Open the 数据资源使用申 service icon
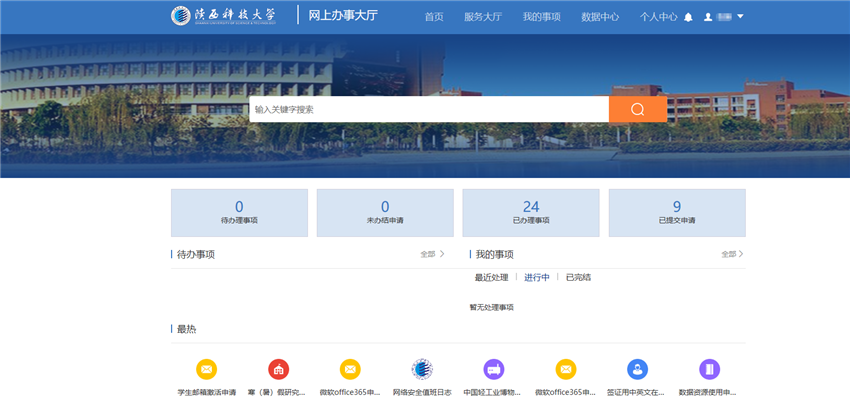This screenshot has height=404, width=850. (x=709, y=369)
